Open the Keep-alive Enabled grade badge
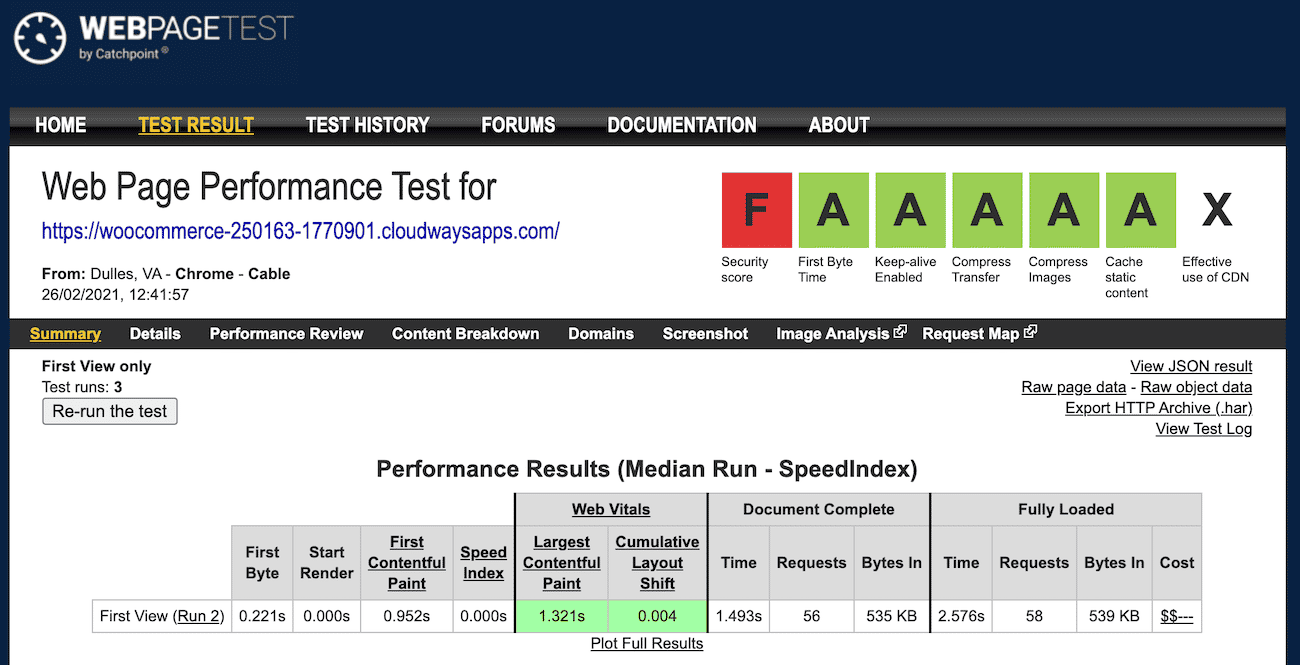1300x665 pixels. [910, 210]
